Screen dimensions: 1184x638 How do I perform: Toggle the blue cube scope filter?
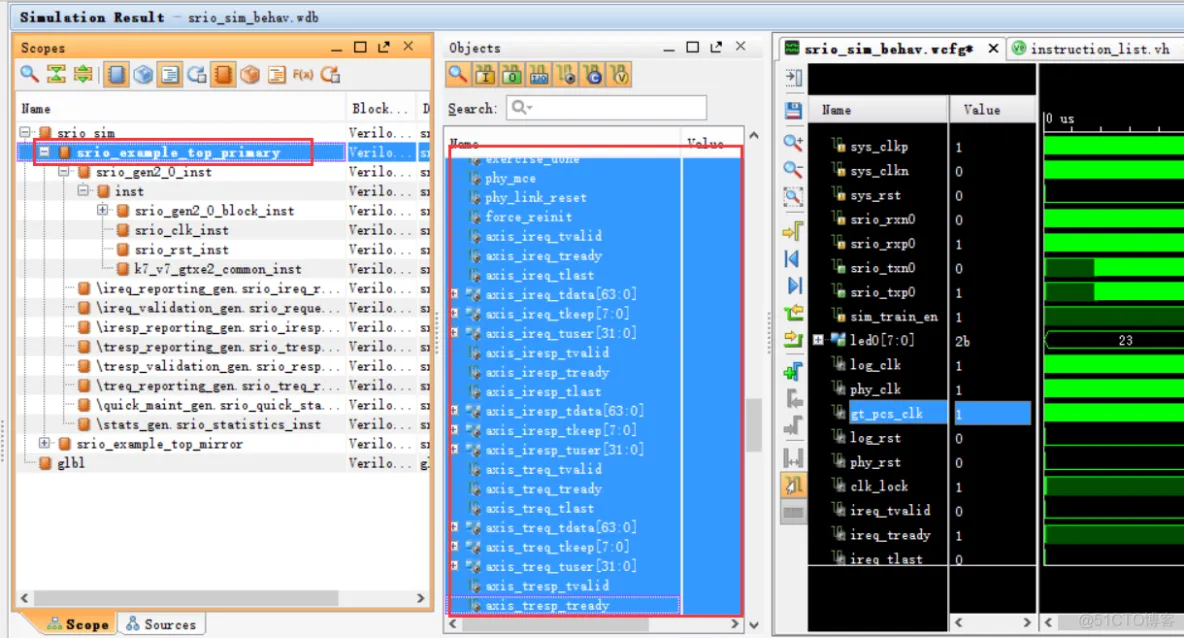coord(143,74)
